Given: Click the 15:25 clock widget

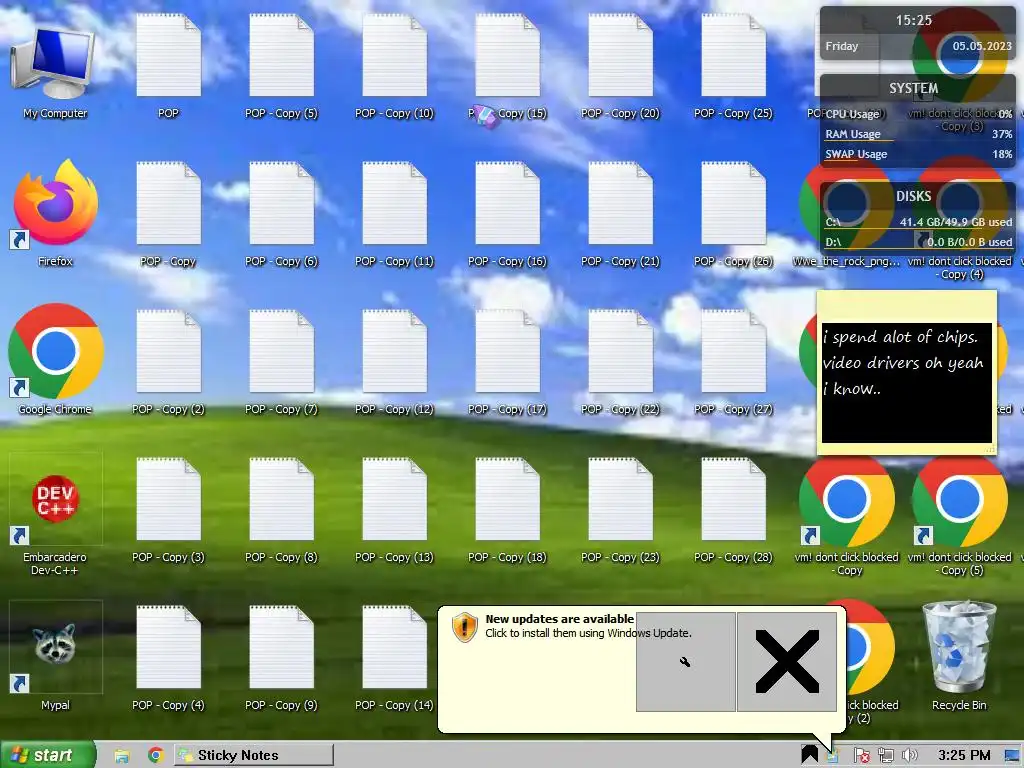Looking at the screenshot, I should (914, 20).
